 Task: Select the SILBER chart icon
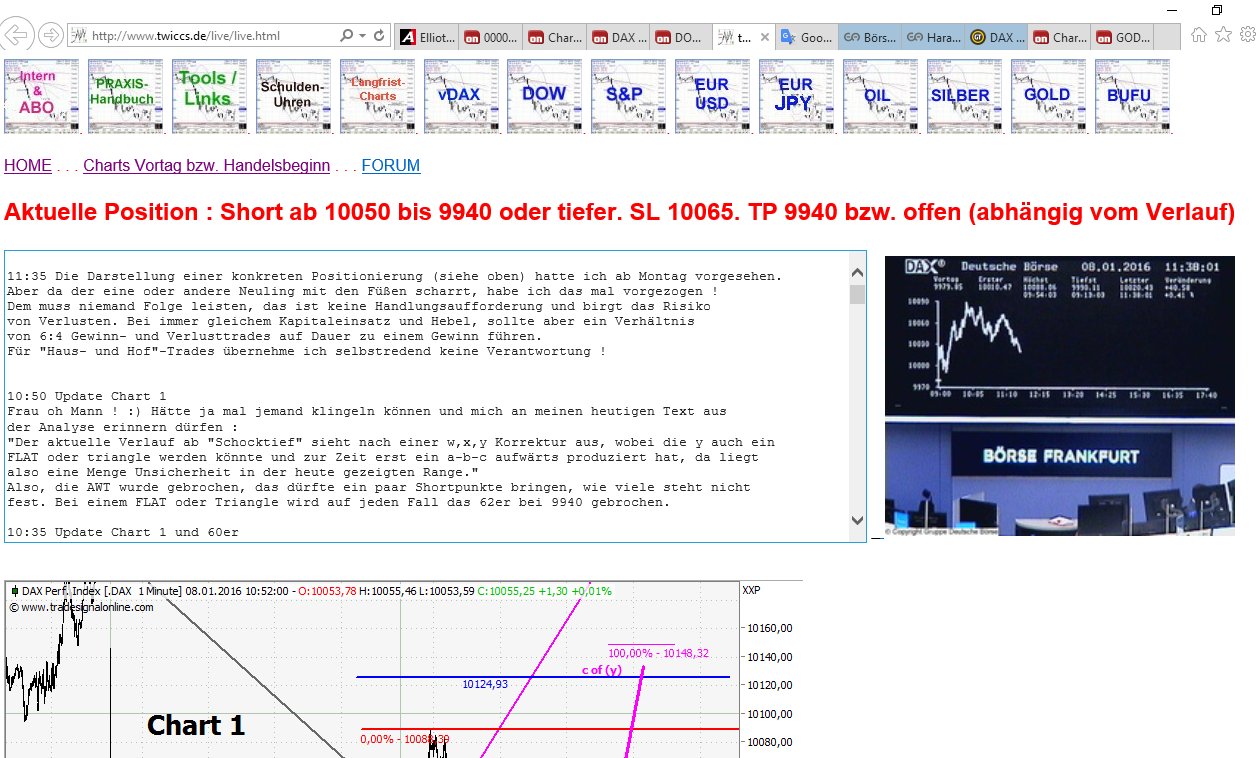(962, 95)
